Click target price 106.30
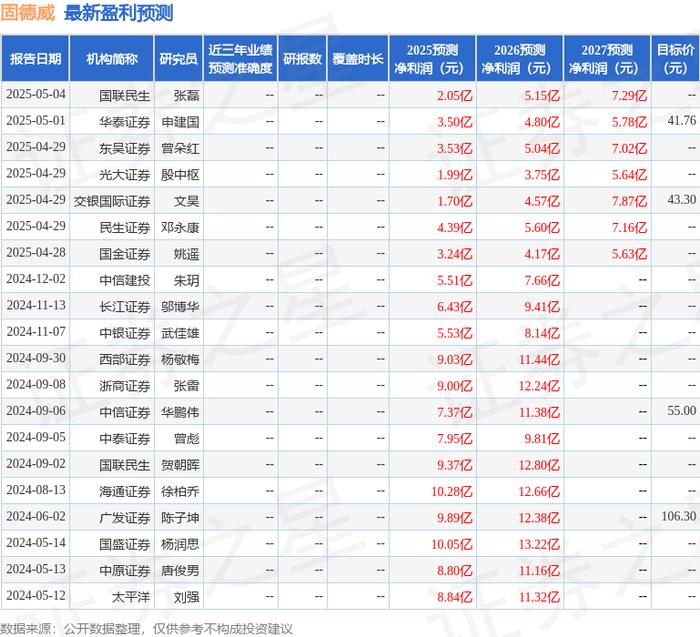The image size is (700, 637). coord(679,516)
